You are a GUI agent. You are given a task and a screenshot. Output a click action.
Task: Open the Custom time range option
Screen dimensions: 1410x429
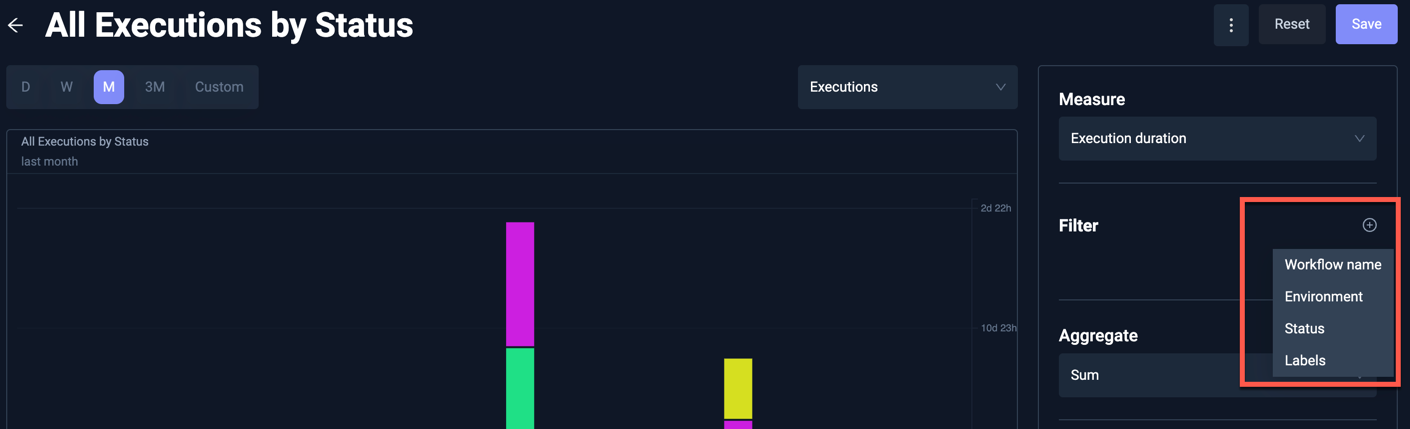pyautogui.click(x=219, y=87)
